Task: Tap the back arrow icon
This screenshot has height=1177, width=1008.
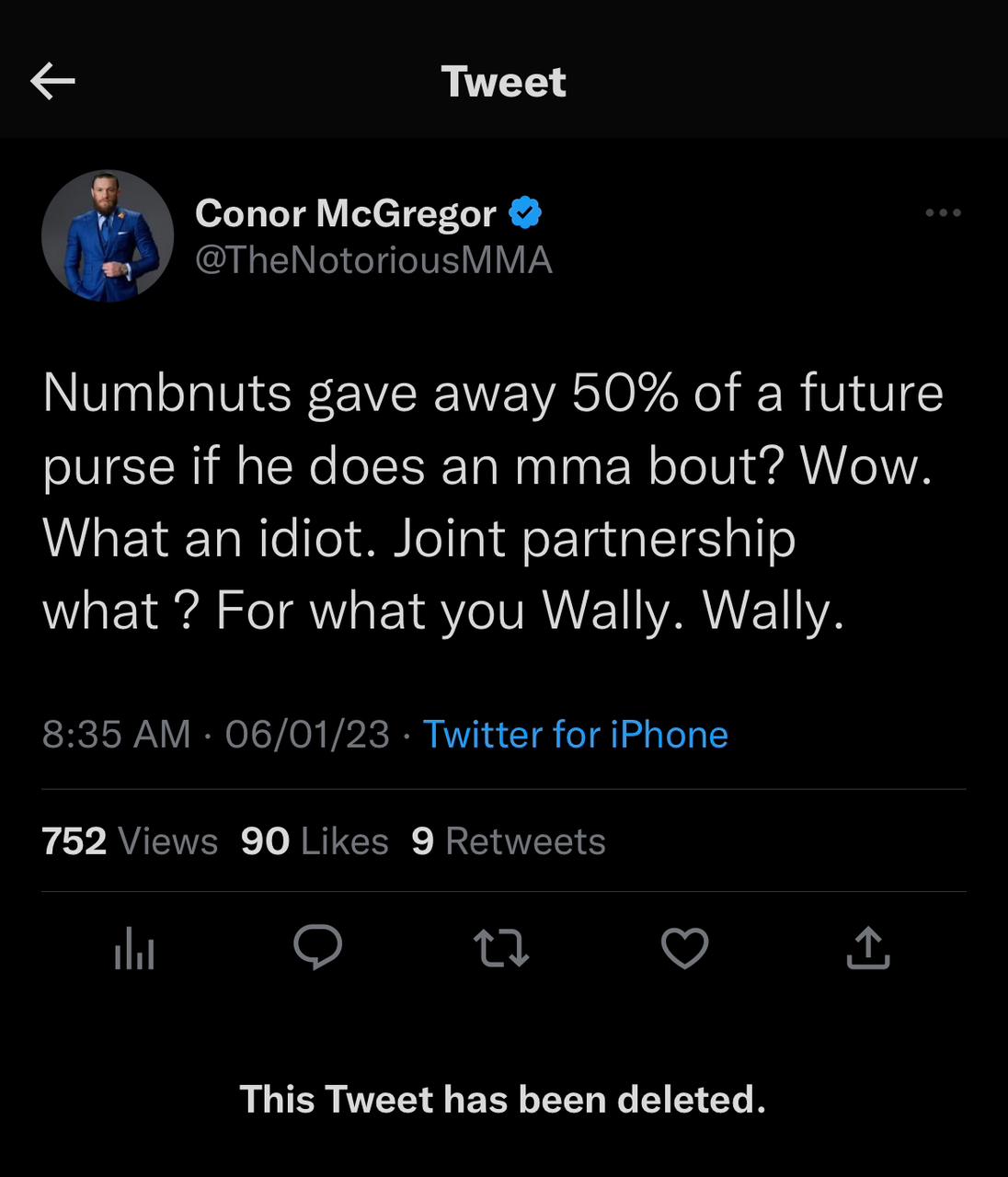Action: pos(52,82)
